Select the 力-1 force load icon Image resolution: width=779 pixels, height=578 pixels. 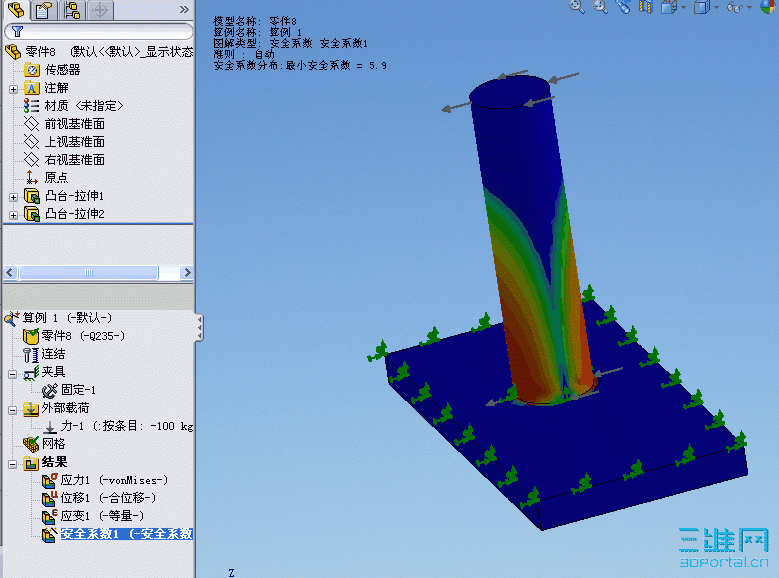tap(50, 427)
